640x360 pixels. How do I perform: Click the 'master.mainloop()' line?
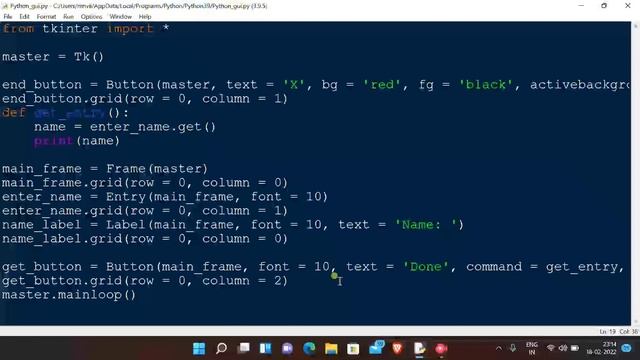[69, 295]
